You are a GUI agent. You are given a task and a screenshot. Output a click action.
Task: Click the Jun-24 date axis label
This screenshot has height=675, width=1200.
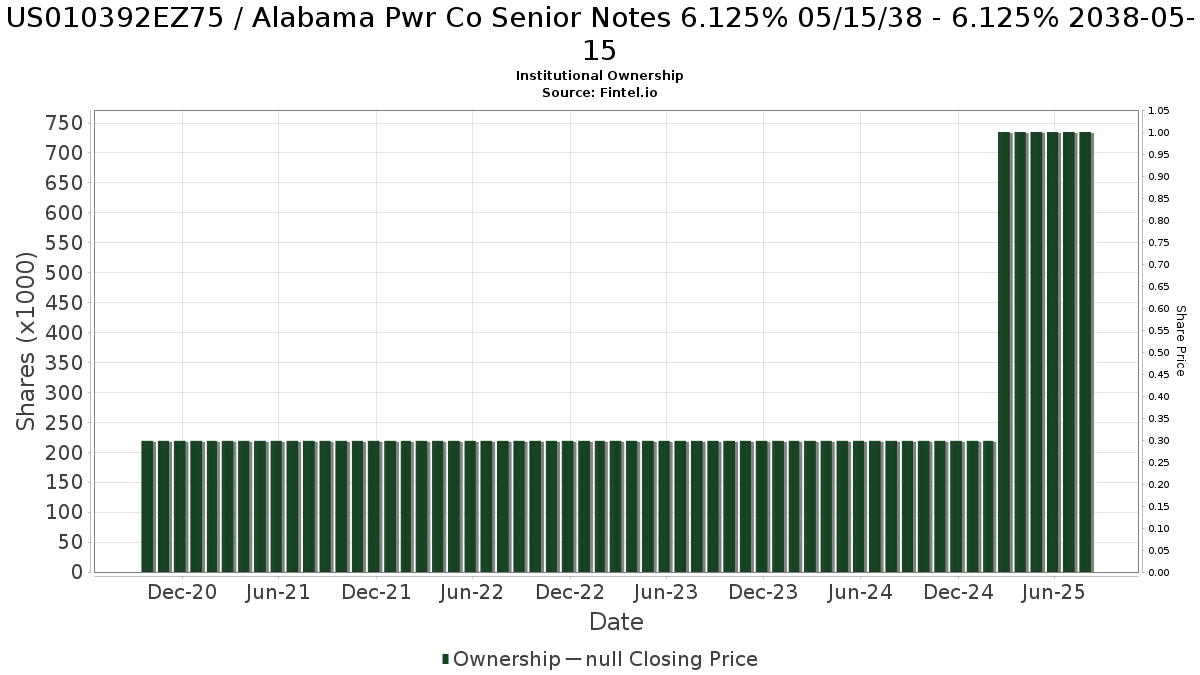tap(860, 592)
